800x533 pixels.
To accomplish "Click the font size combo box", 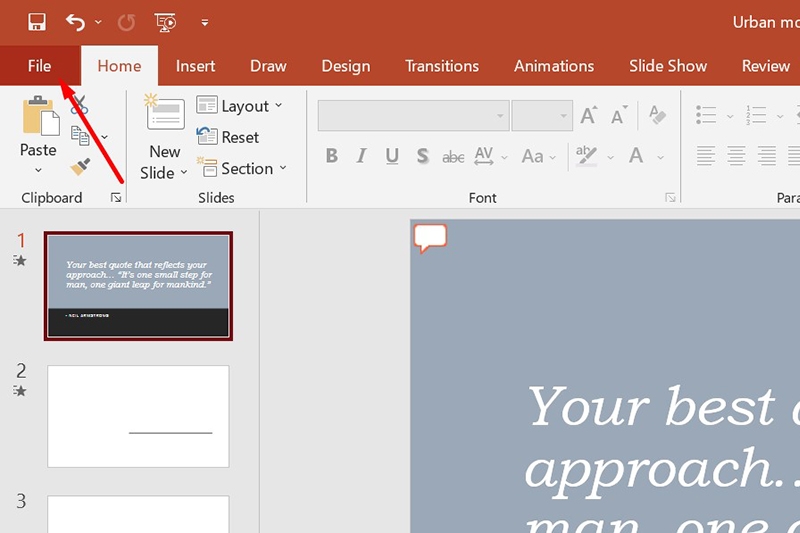I will 542,116.
